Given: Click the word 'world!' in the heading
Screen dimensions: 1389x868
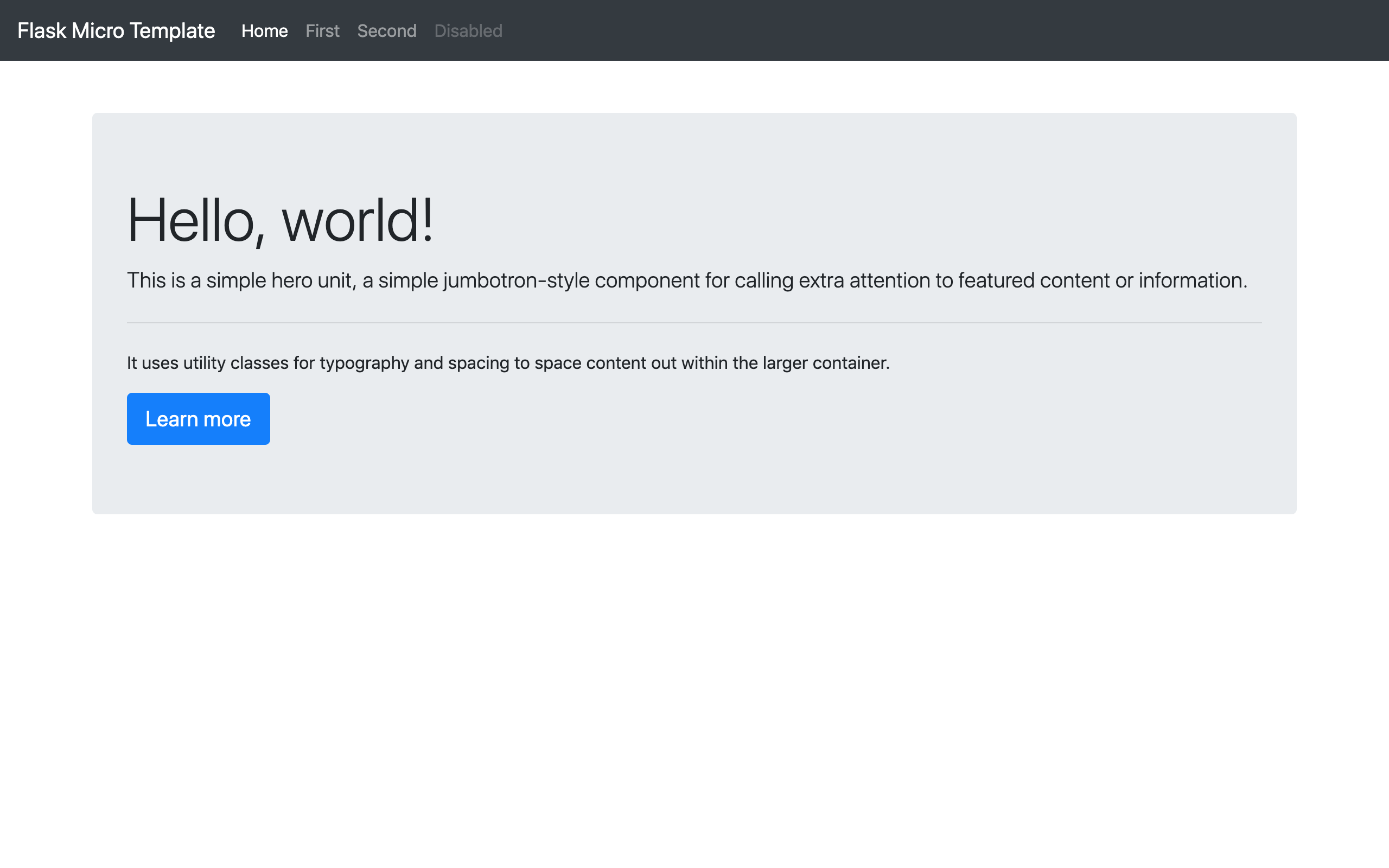Looking at the screenshot, I should coord(357,220).
